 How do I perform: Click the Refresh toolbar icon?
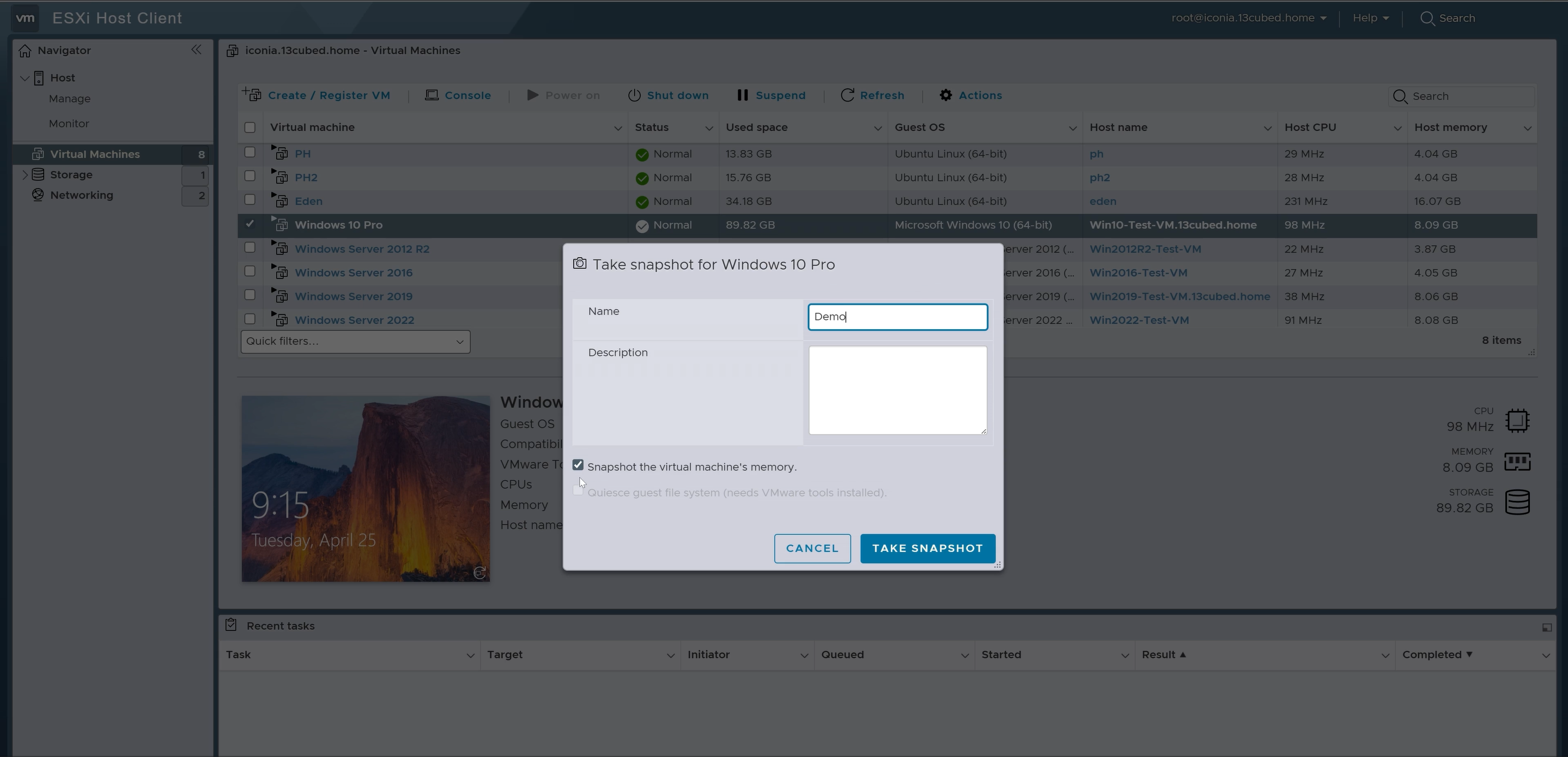tap(847, 95)
